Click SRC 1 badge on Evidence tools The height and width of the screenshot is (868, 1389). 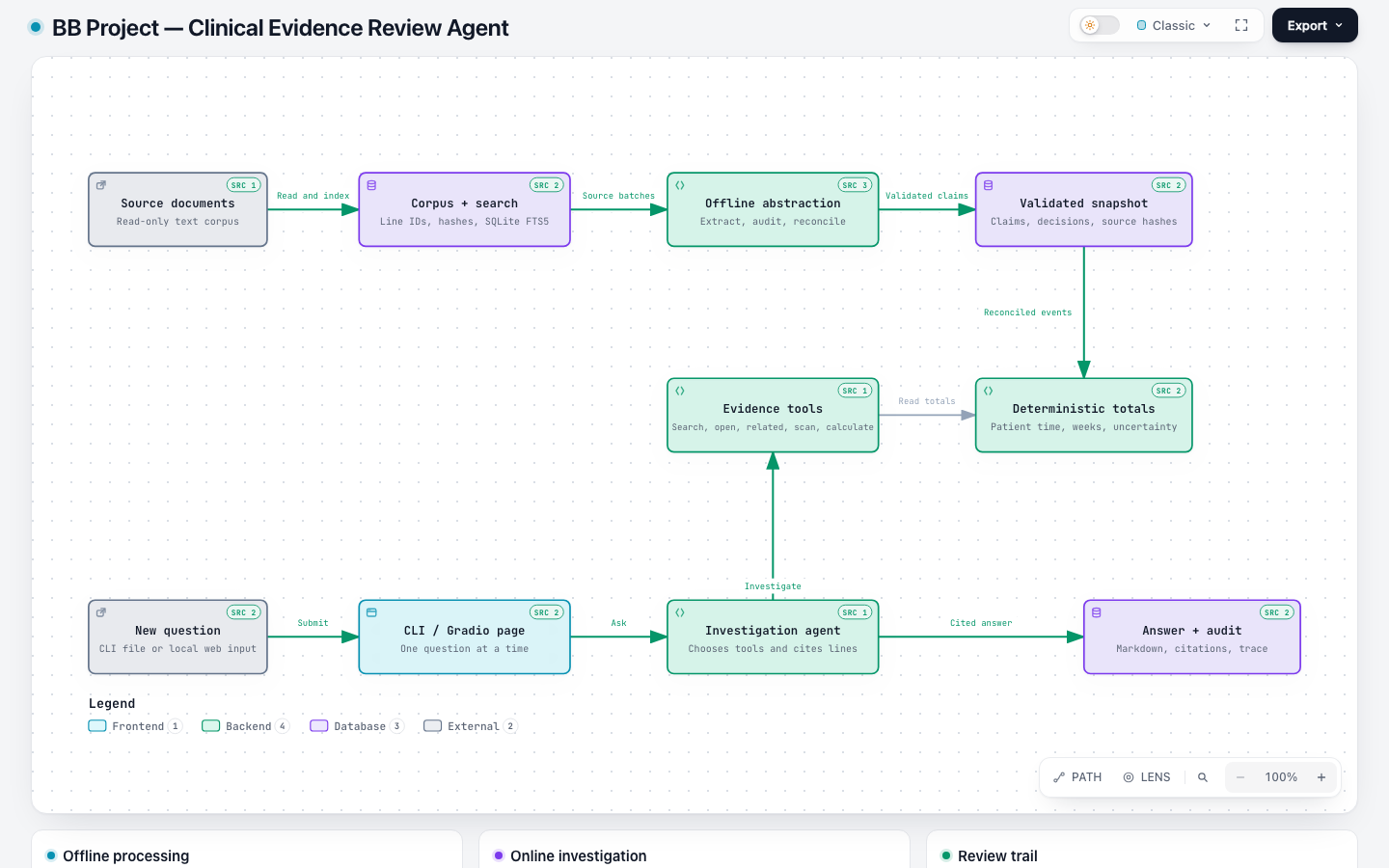click(855, 391)
